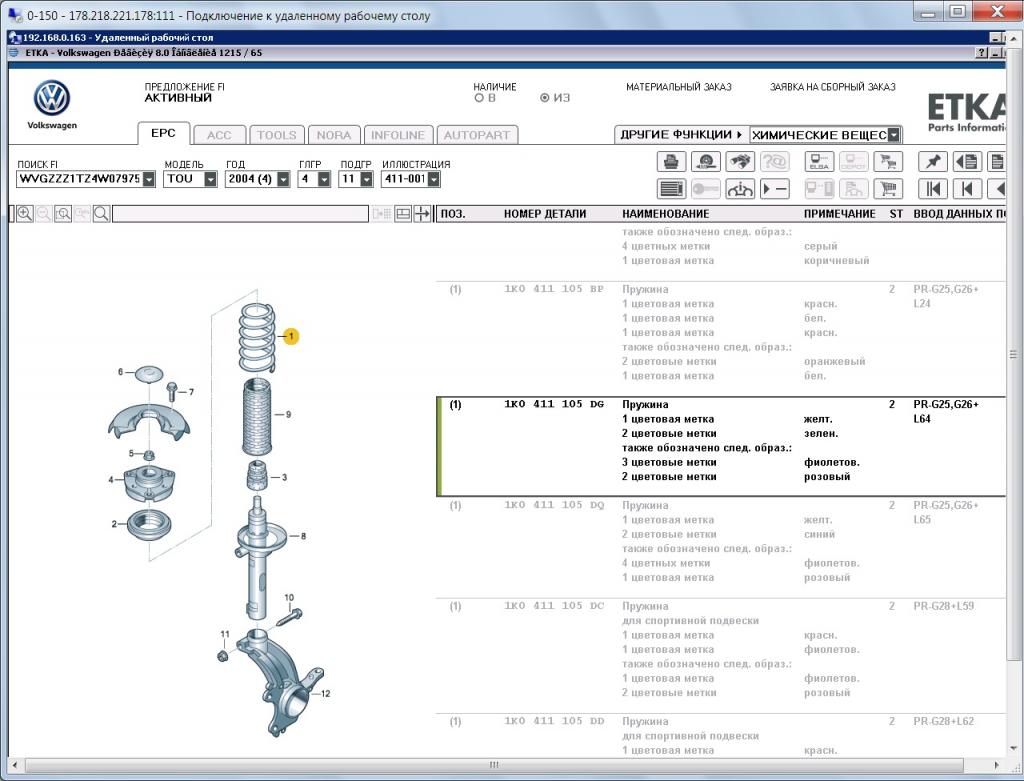This screenshot has height=781, width=1024.
Task: Click the arrow-dash toolbar icon
Action: [x=775, y=189]
